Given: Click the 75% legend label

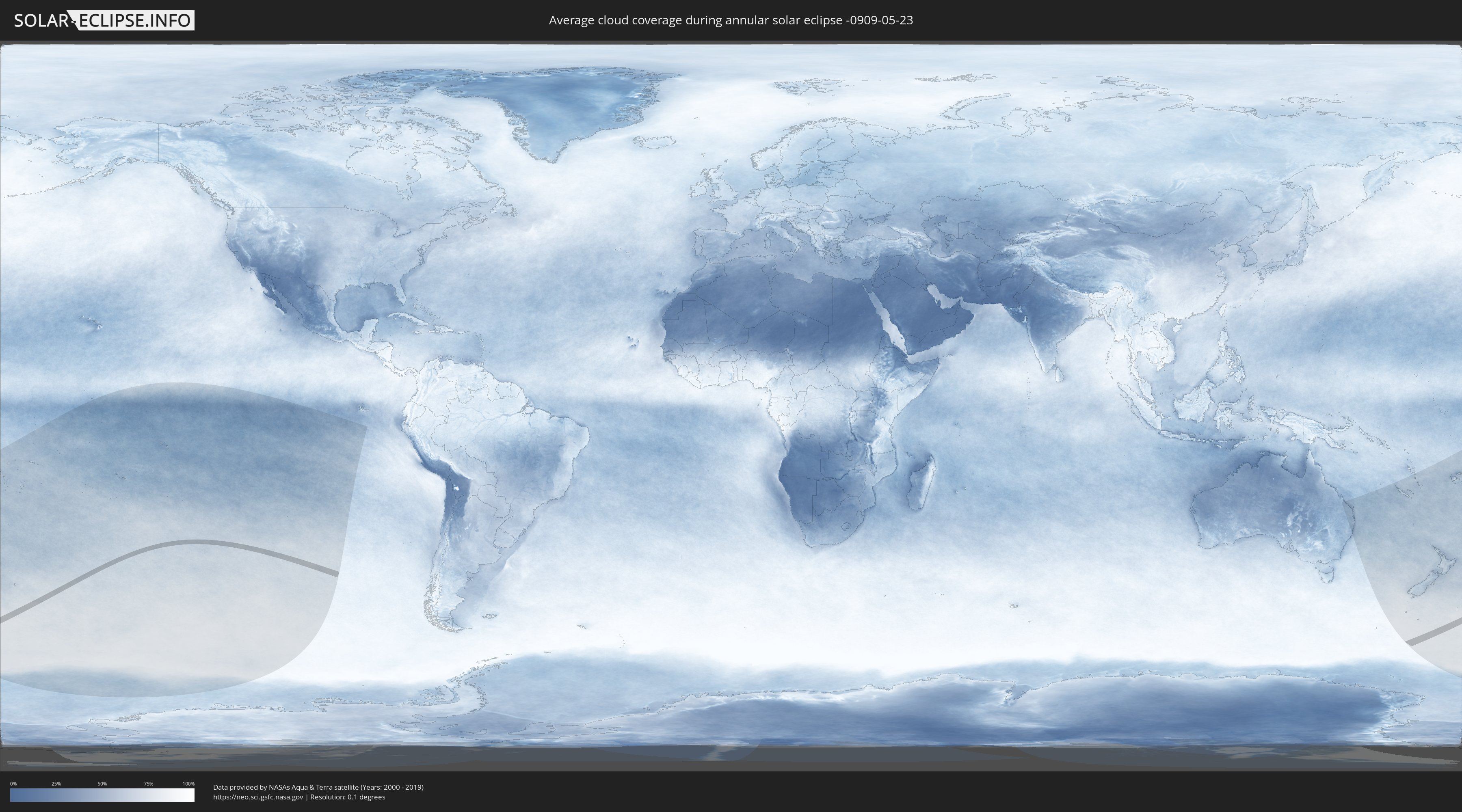Looking at the screenshot, I should pyautogui.click(x=148, y=784).
